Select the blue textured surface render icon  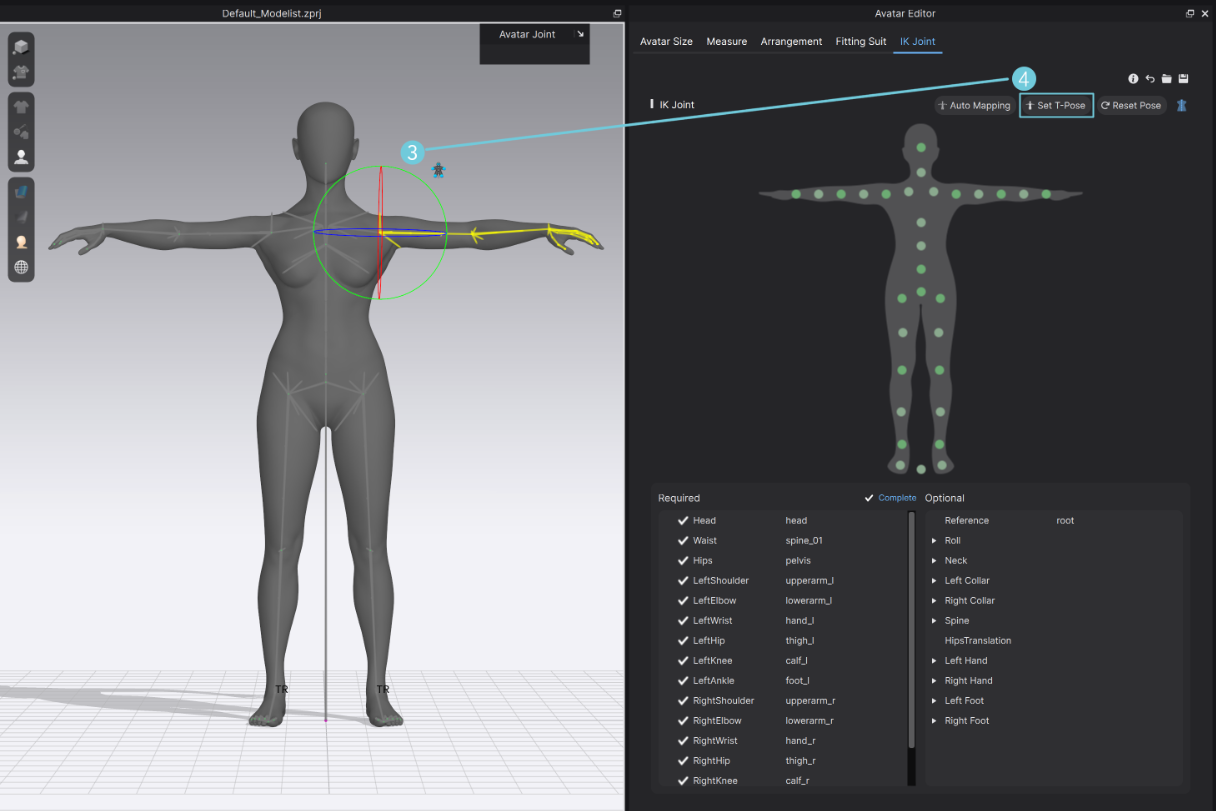(21, 191)
